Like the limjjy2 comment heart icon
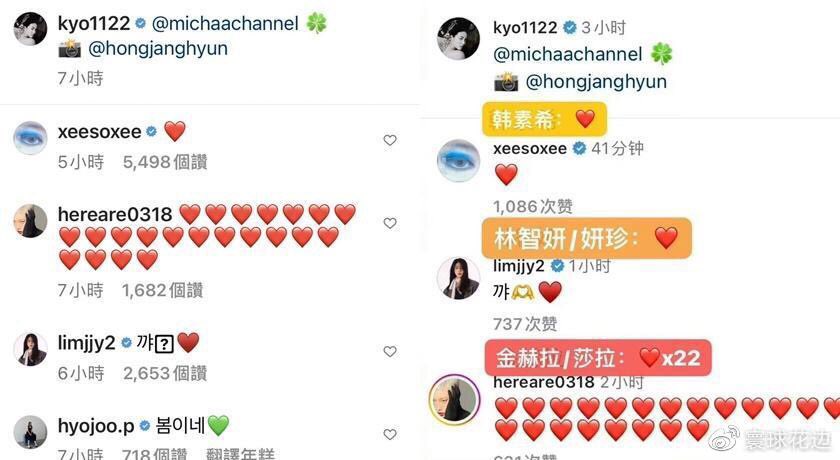Viewport: 840px width, 460px height. click(390, 352)
